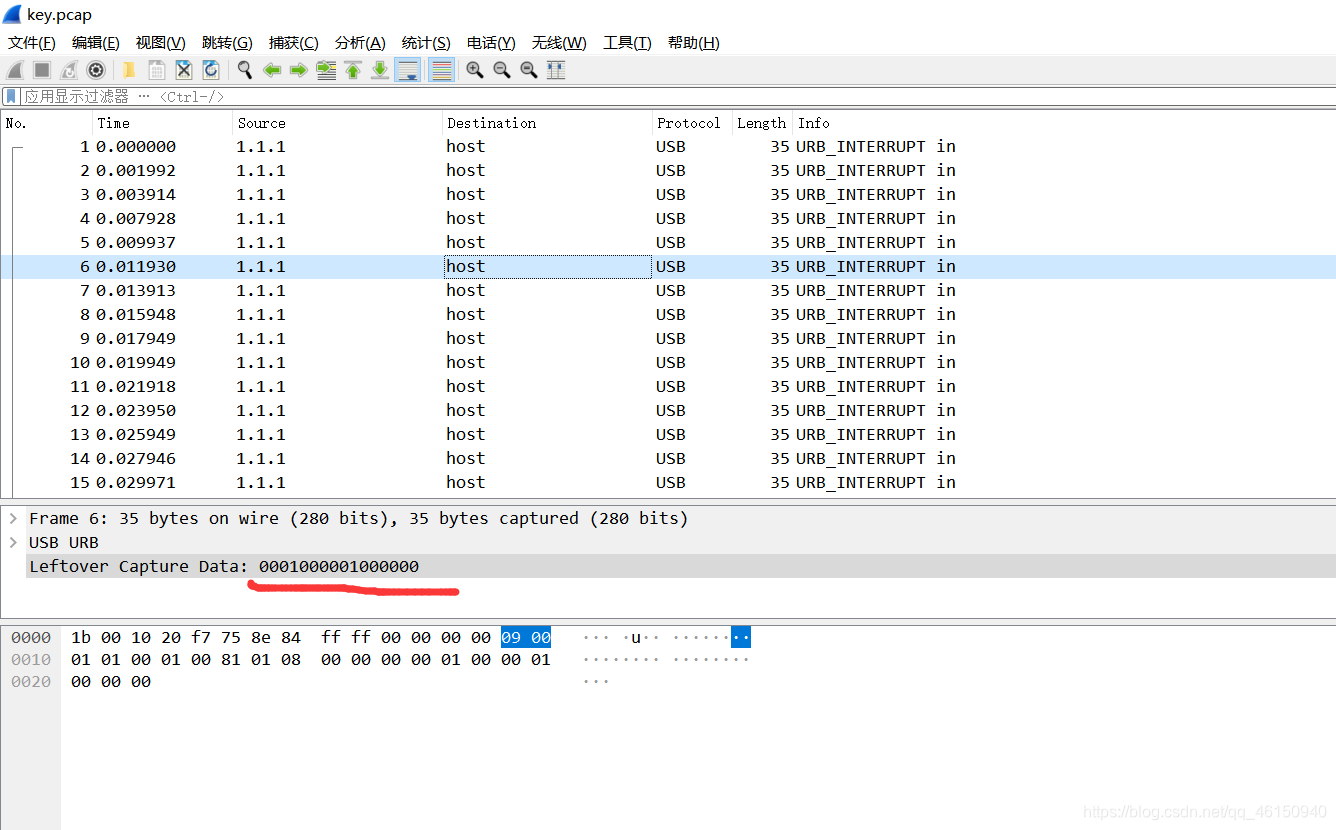Select packet at time 0.009937

click(668, 242)
